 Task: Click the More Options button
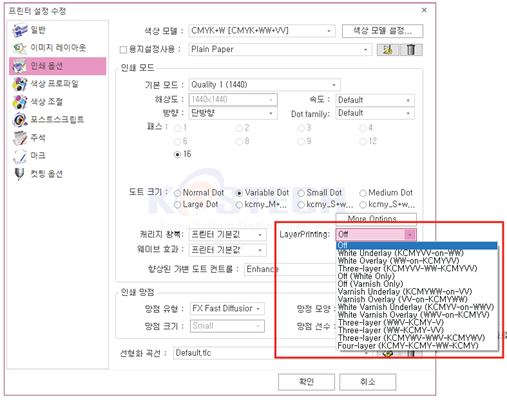(x=376, y=219)
